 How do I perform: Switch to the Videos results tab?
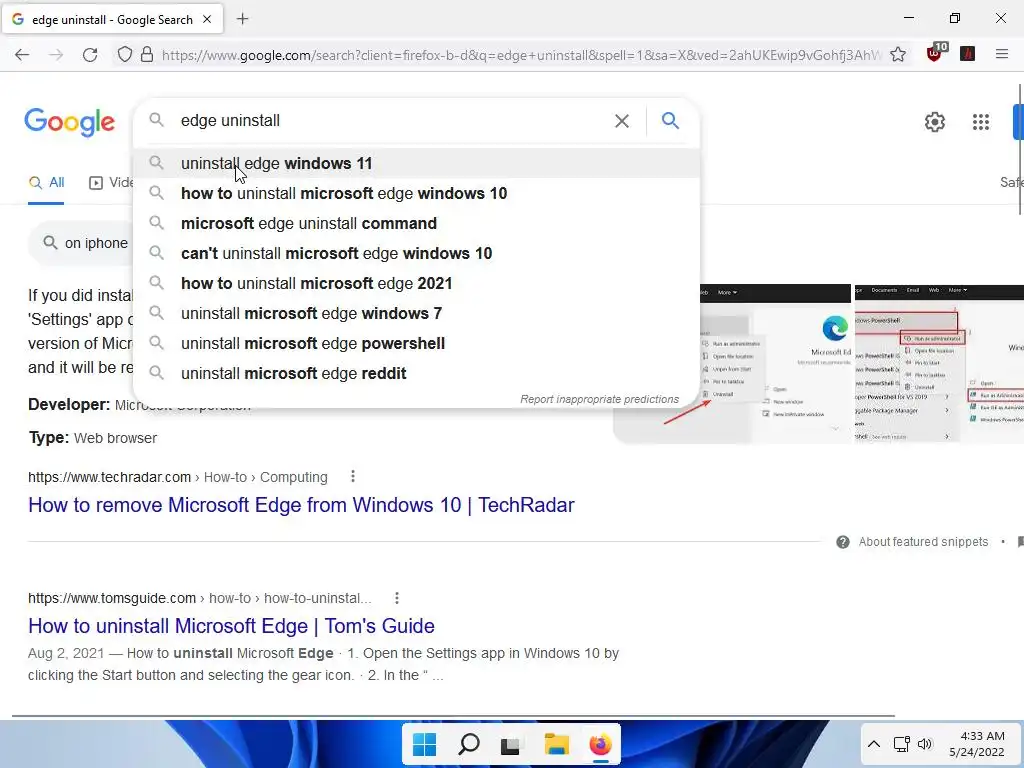coord(111,183)
